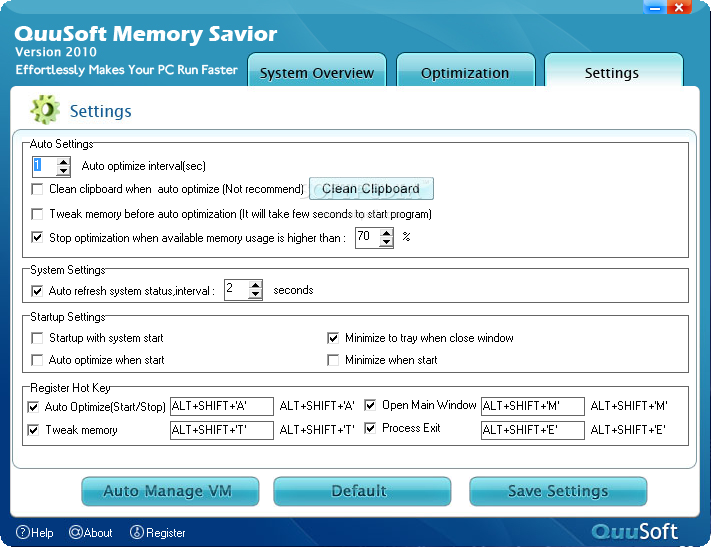Image resolution: width=711 pixels, height=547 pixels.
Task: Increase memory usage percentage with up arrow
Action: [386, 234]
